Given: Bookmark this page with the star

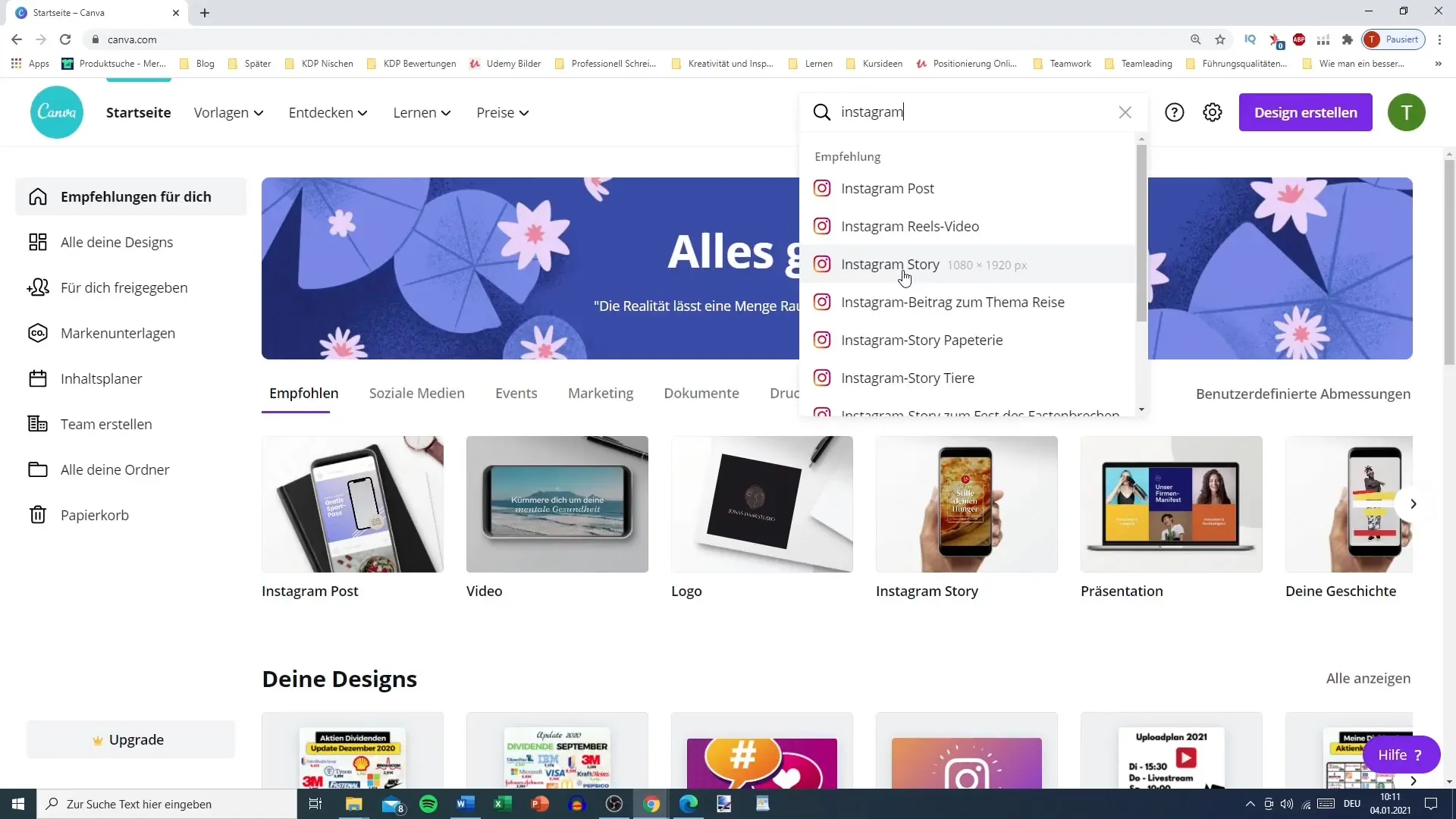Looking at the screenshot, I should [1220, 39].
